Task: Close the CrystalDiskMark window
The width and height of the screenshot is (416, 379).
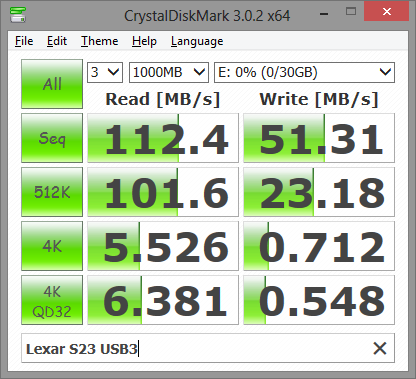Action: [387, 12]
